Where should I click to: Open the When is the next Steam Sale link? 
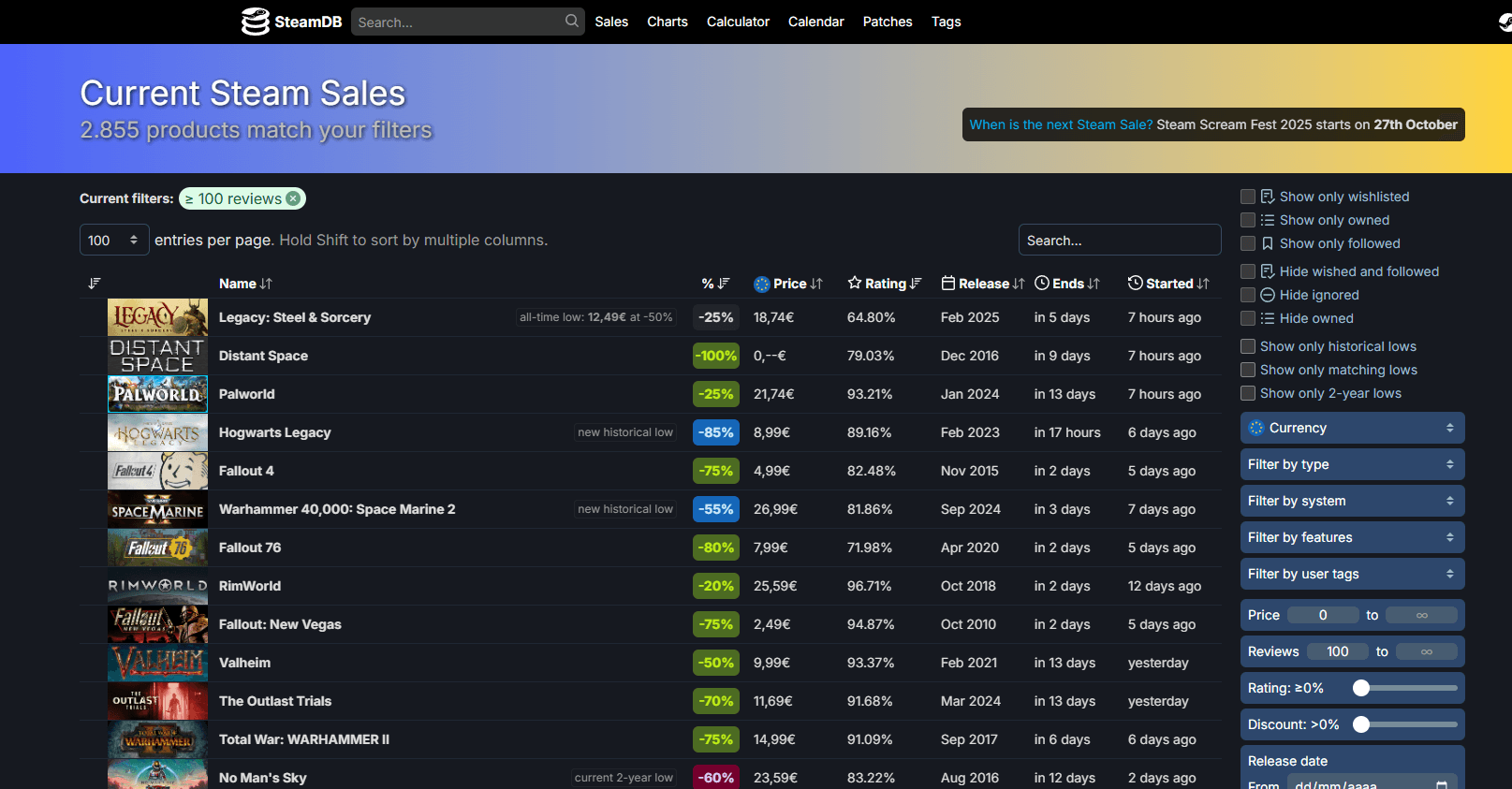(1061, 124)
